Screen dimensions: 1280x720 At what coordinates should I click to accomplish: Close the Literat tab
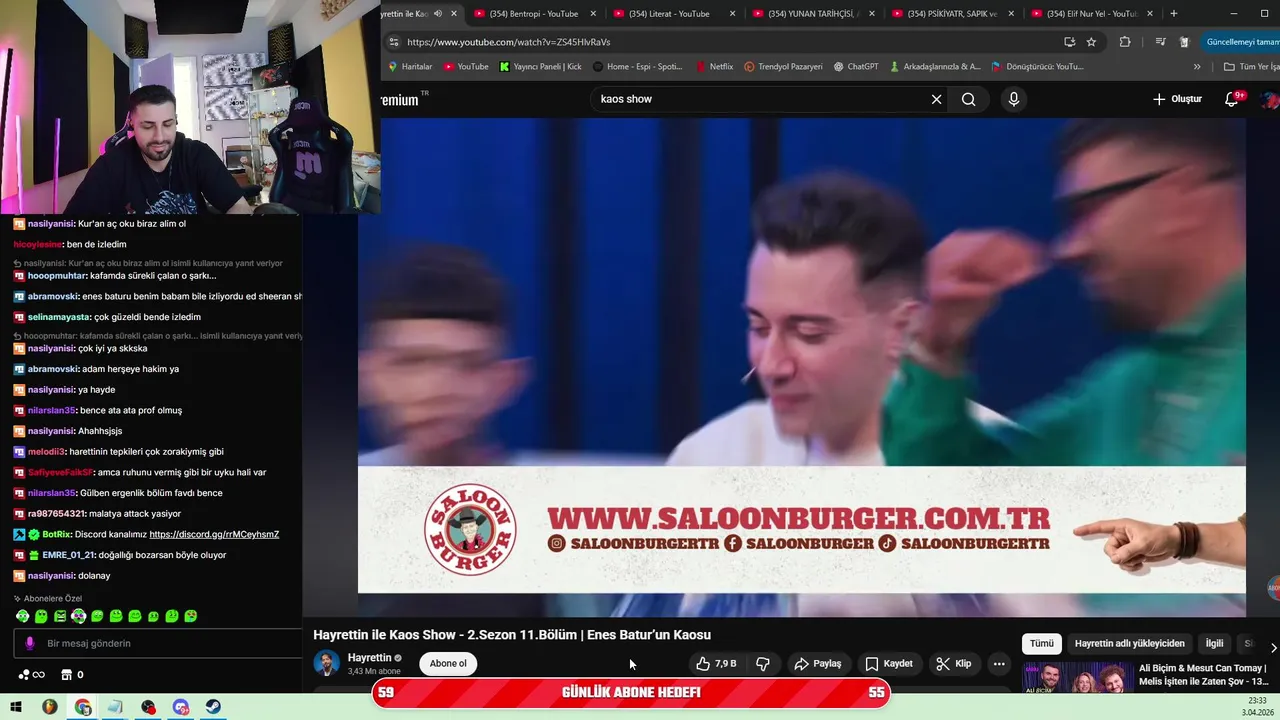pyautogui.click(x=732, y=14)
